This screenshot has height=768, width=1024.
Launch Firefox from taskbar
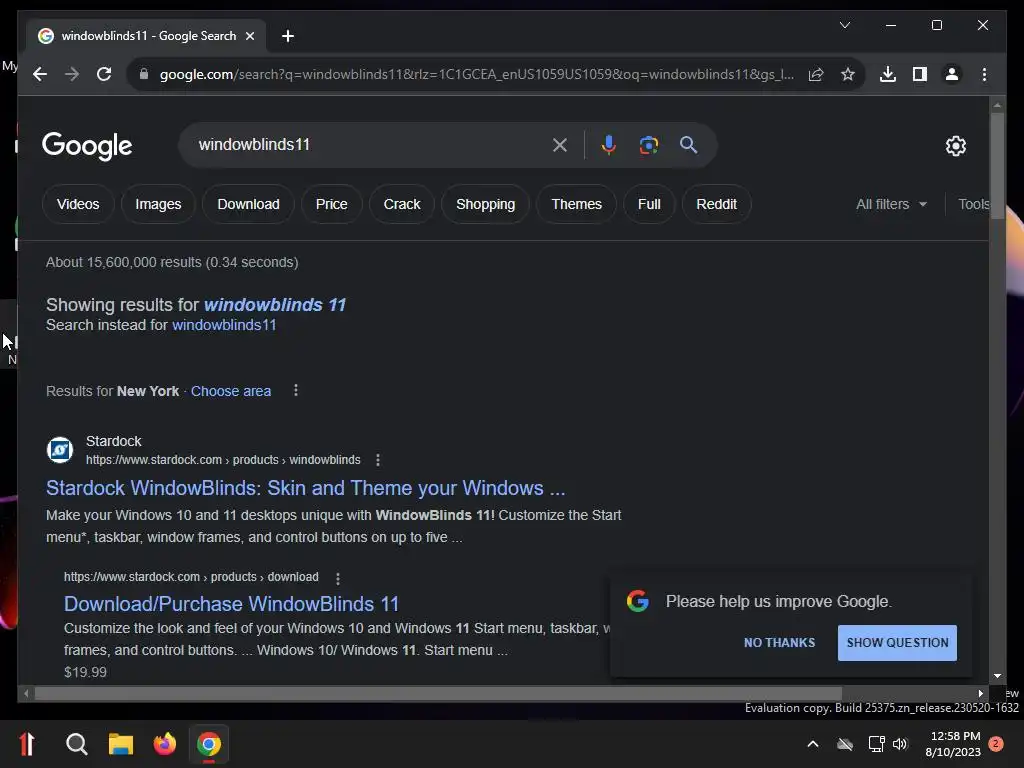point(165,744)
